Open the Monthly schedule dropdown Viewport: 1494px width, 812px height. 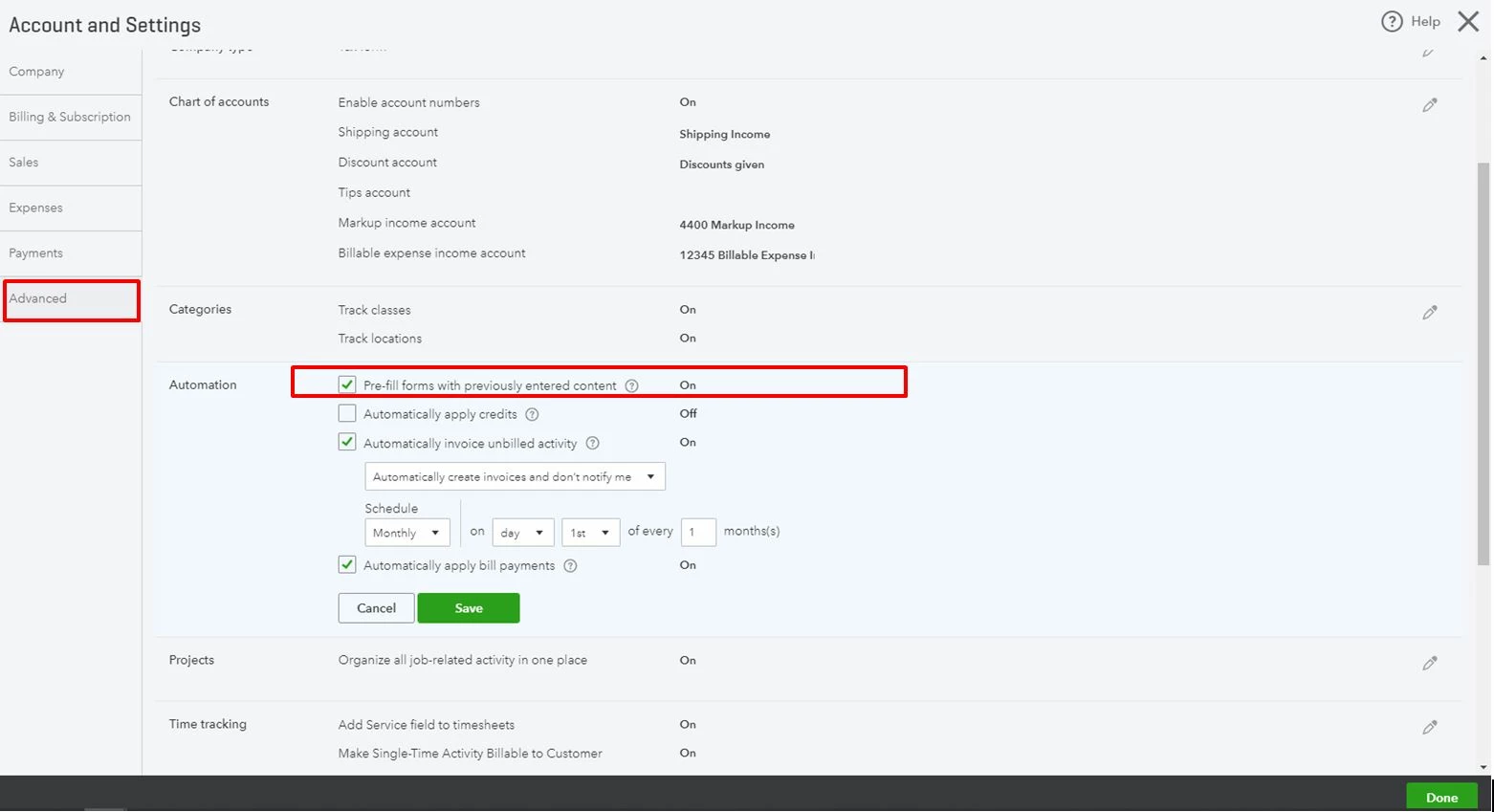[406, 533]
